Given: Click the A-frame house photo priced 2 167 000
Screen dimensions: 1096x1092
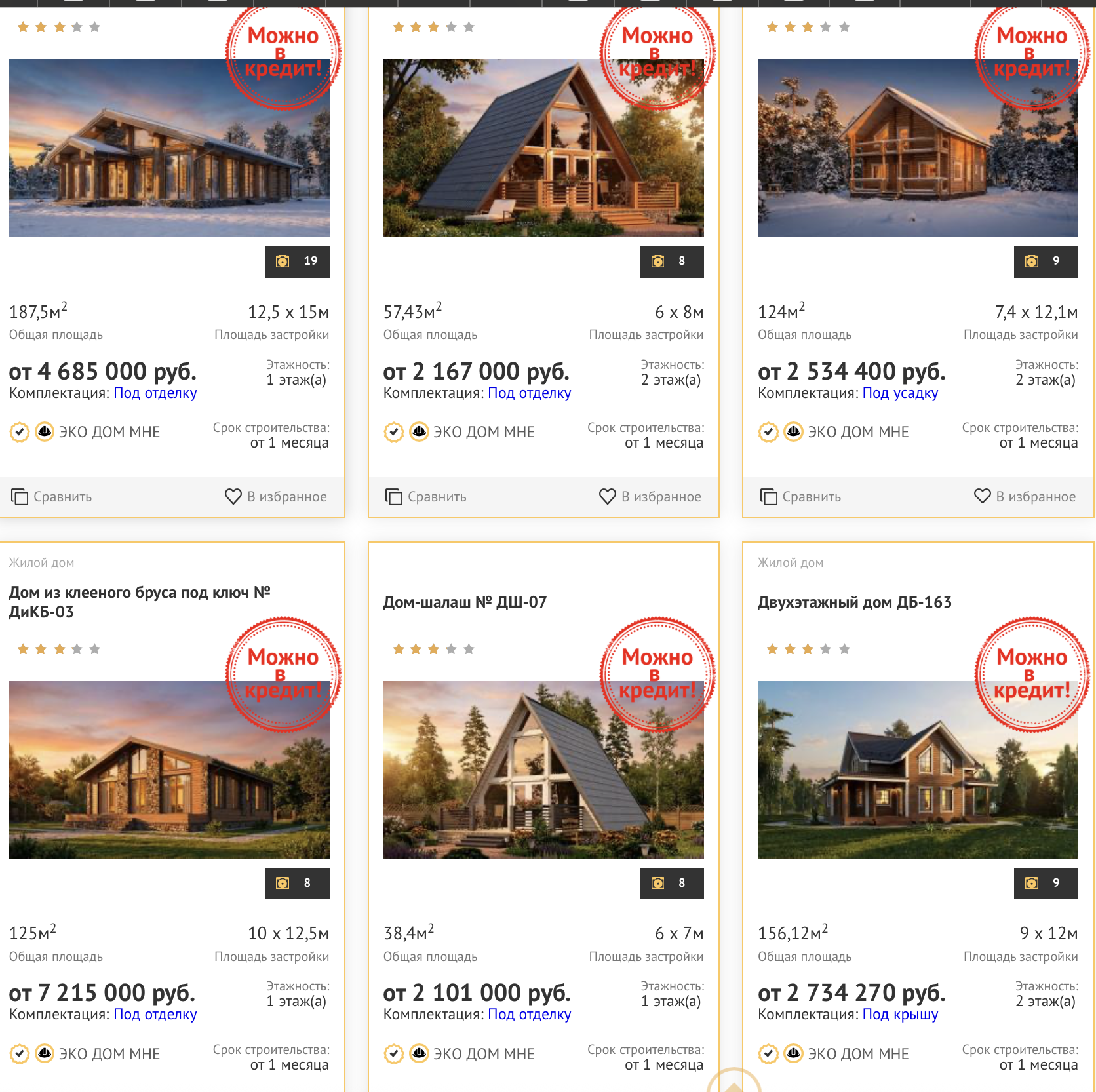Looking at the screenshot, I should [543, 148].
